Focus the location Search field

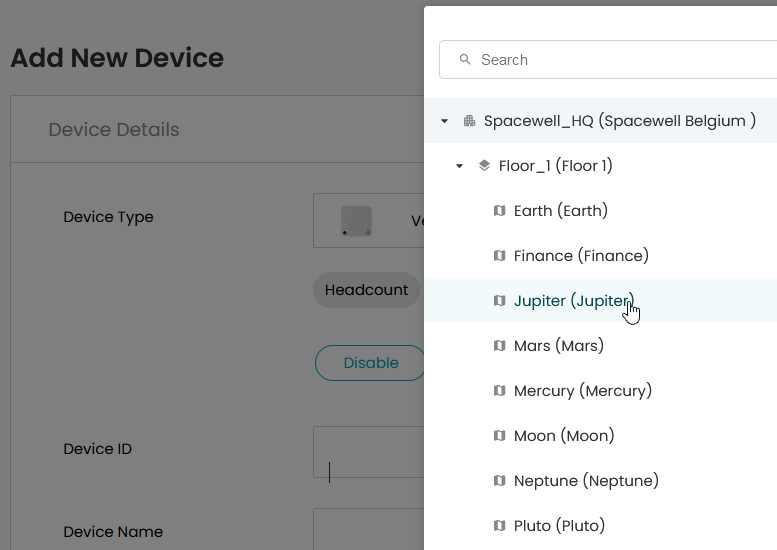tap(608, 60)
